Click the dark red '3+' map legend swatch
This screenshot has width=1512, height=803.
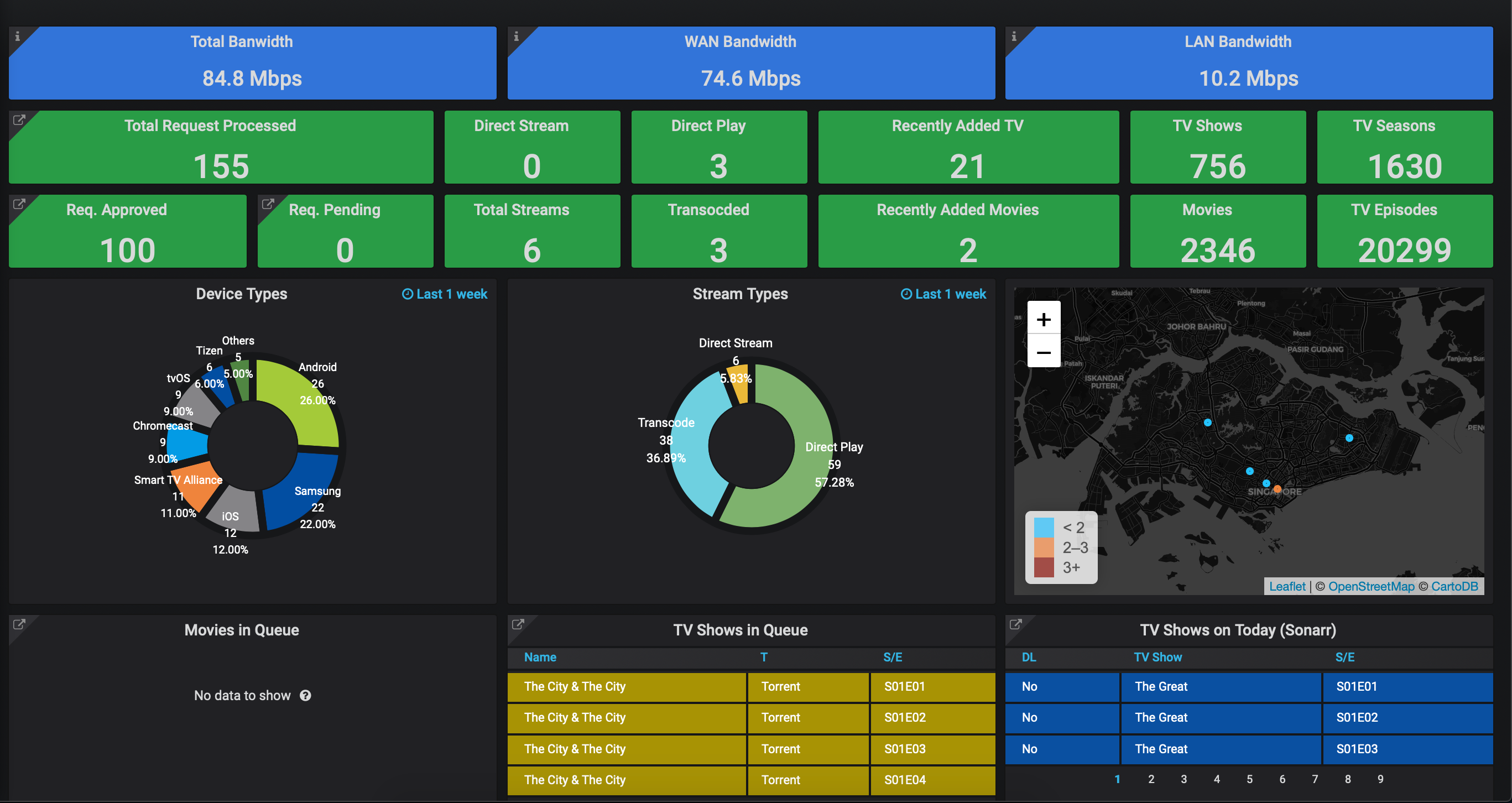(x=1044, y=567)
